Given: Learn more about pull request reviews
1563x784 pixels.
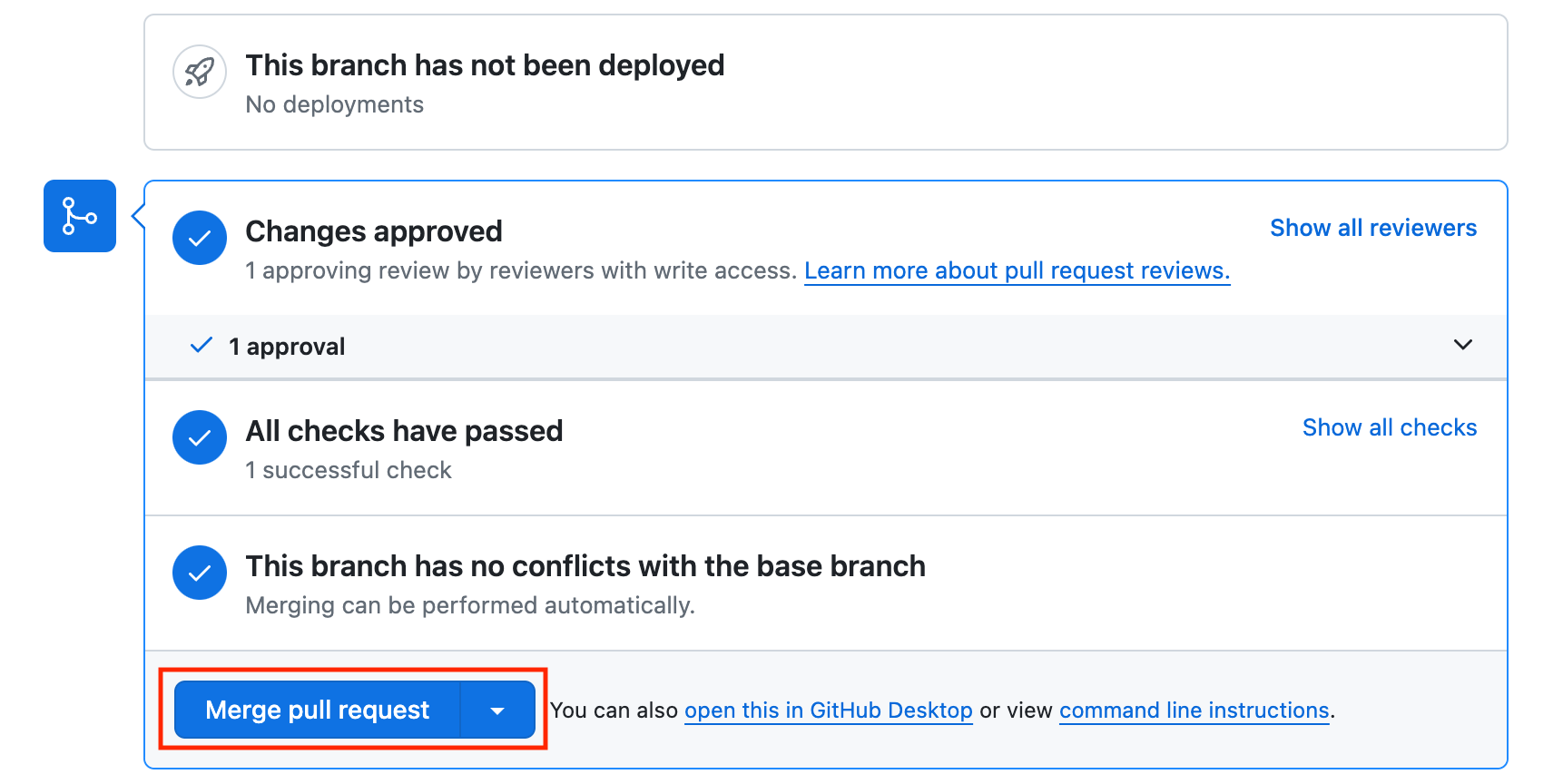Looking at the screenshot, I should tap(1017, 270).
